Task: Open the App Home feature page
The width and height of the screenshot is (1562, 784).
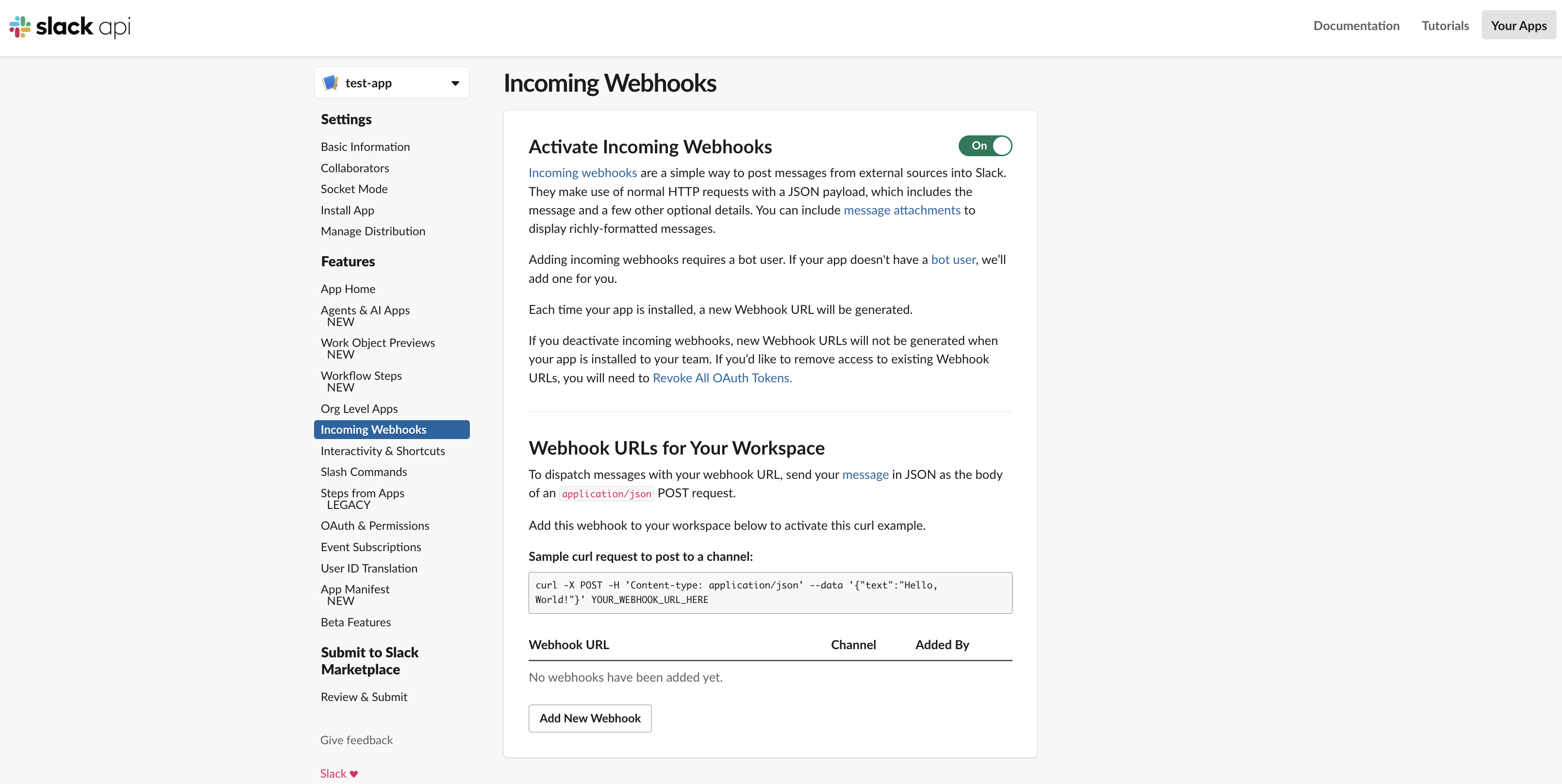Action: click(x=348, y=289)
